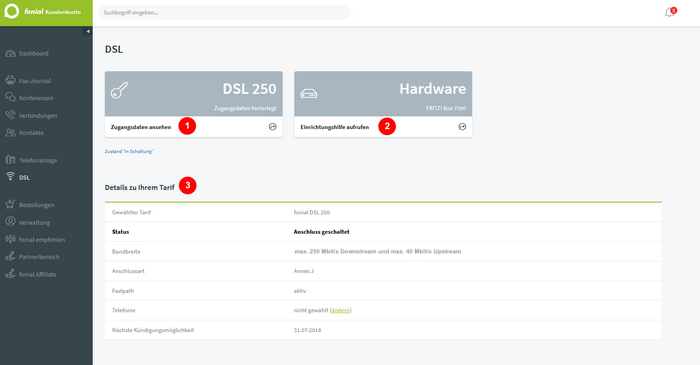Click the date 31.07.2018
The height and width of the screenshot is (365, 700).
tap(307, 330)
